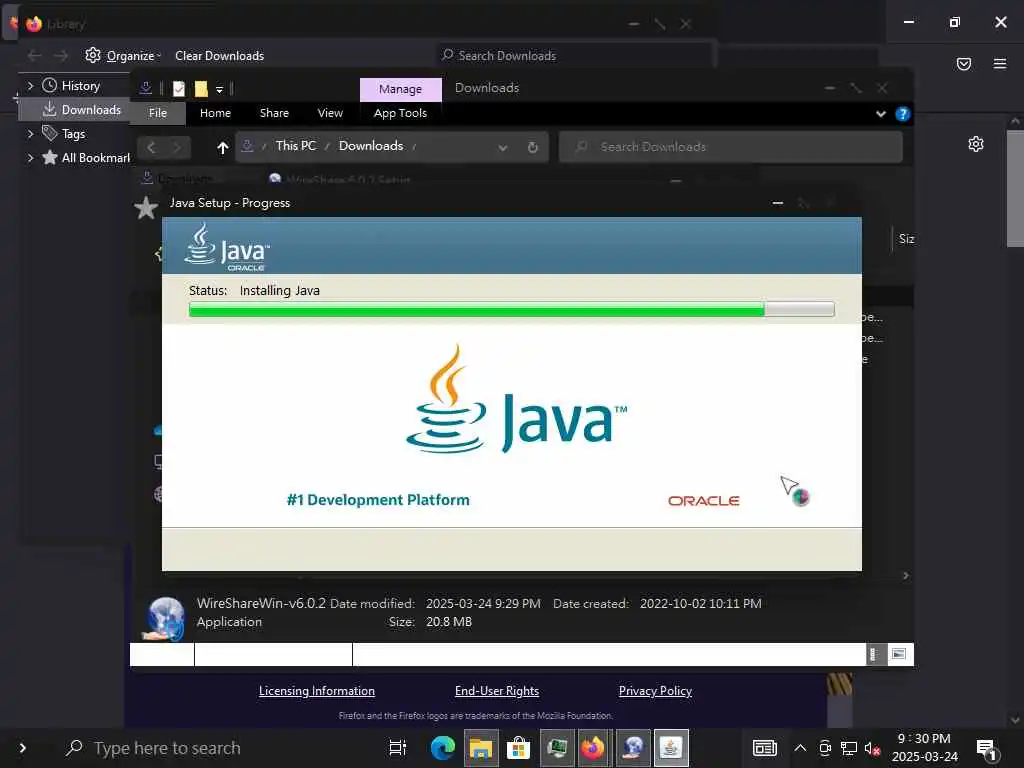The width and height of the screenshot is (1024, 768).
Task: Click All Bookmarks star icon
Action: 50,157
